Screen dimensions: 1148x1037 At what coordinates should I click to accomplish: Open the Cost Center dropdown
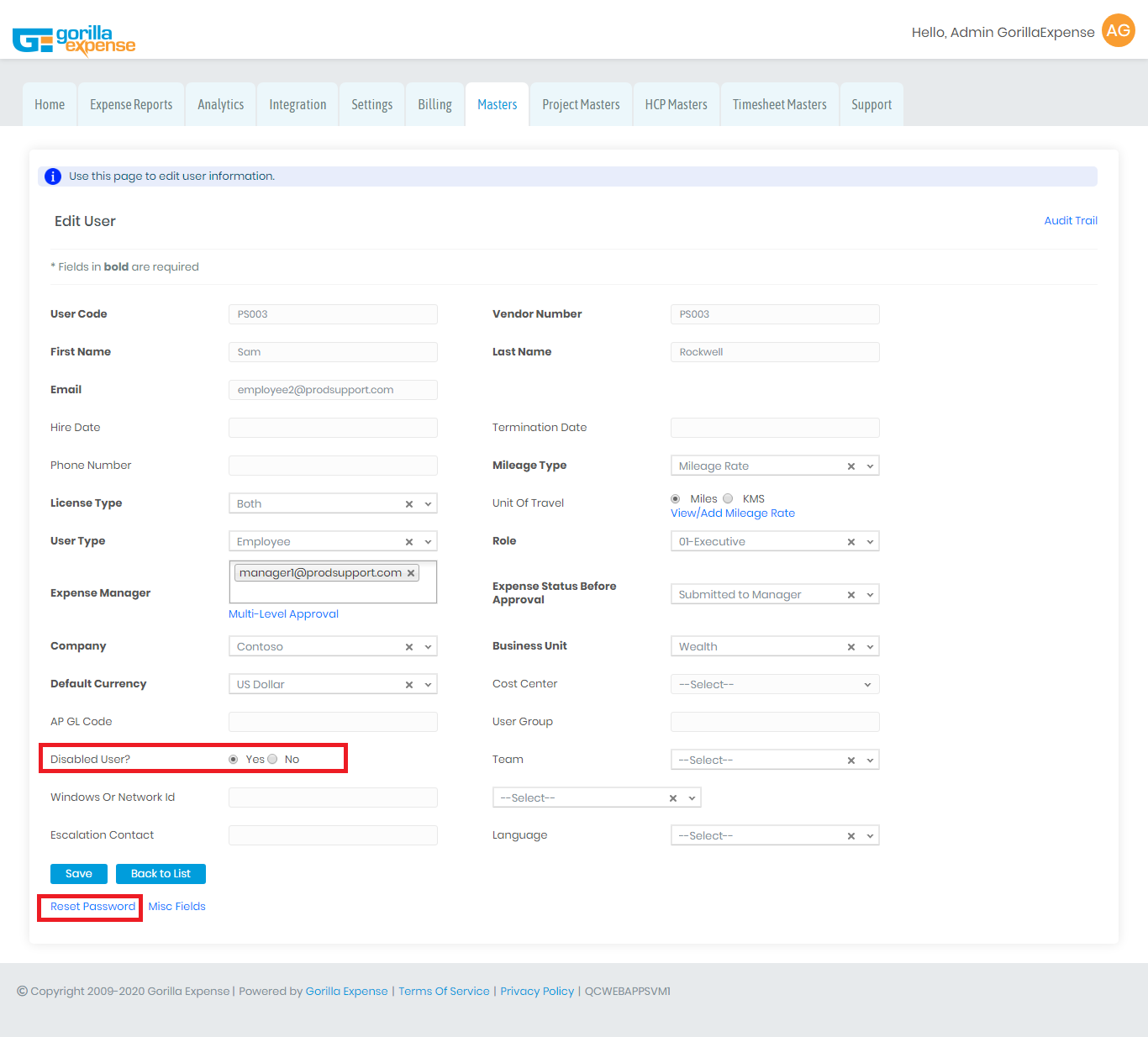[x=775, y=685]
